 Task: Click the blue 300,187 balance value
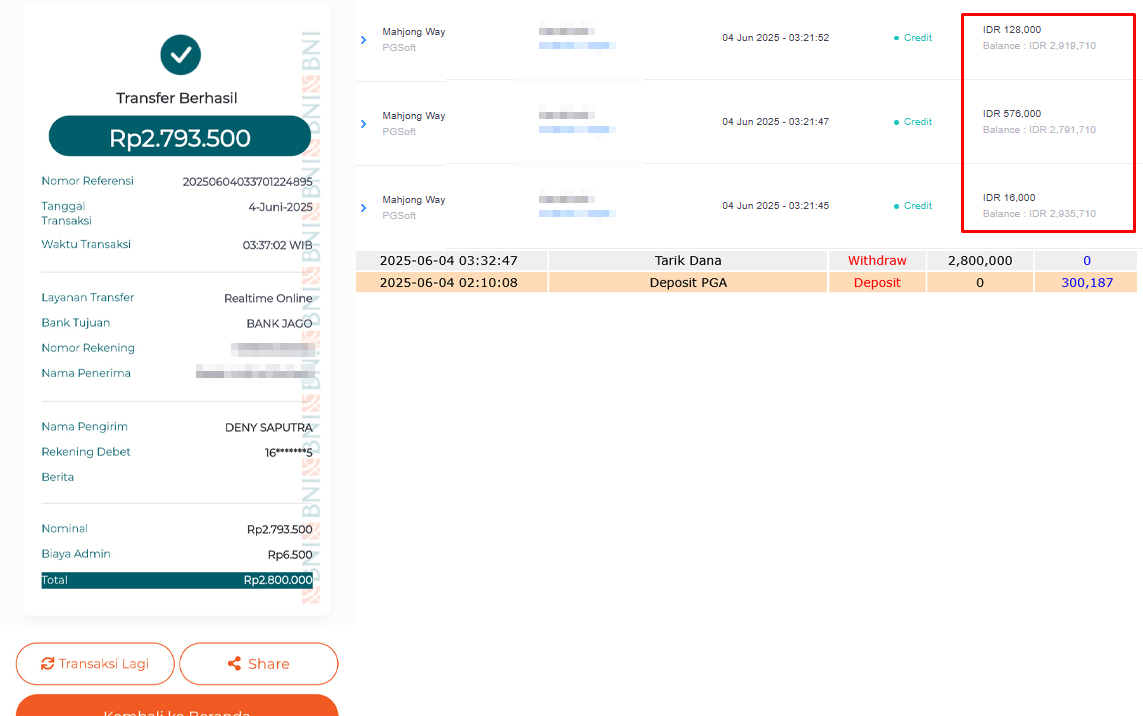tap(1087, 283)
